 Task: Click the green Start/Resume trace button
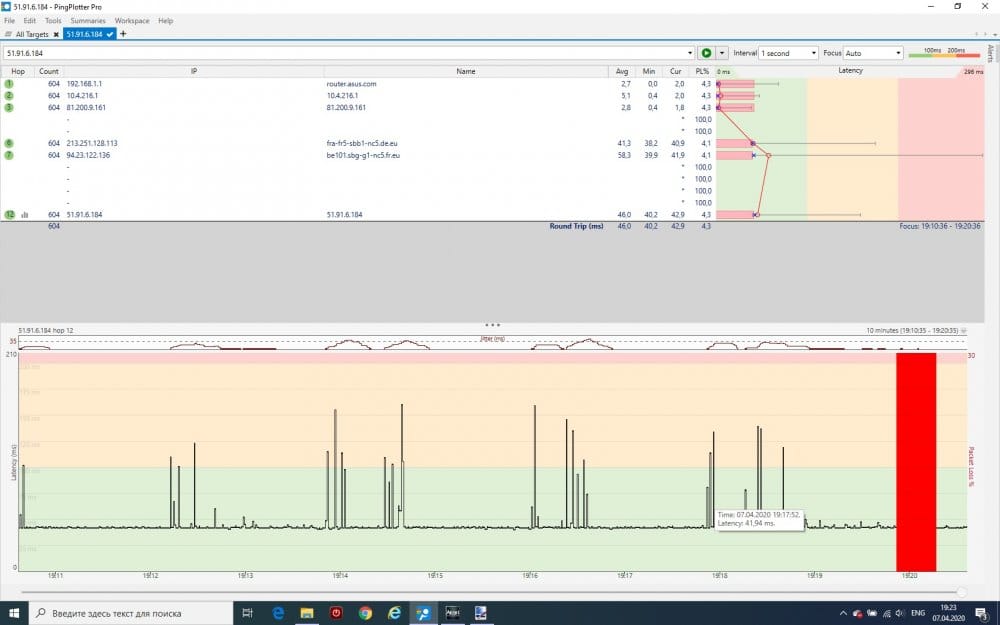click(706, 53)
